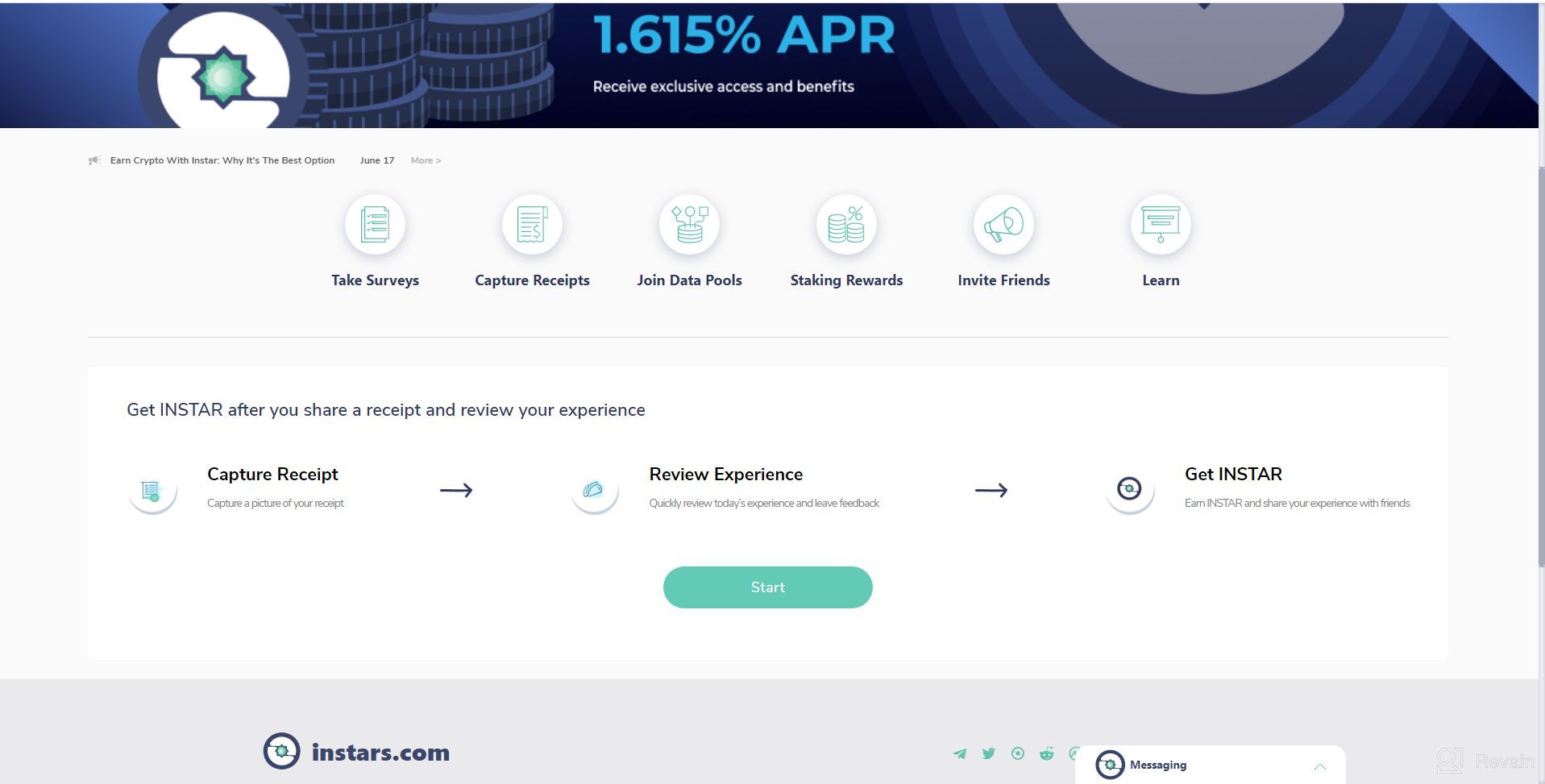This screenshot has width=1545, height=784.
Task: Click the Earn INSTAR and share description
Action: [1297, 503]
